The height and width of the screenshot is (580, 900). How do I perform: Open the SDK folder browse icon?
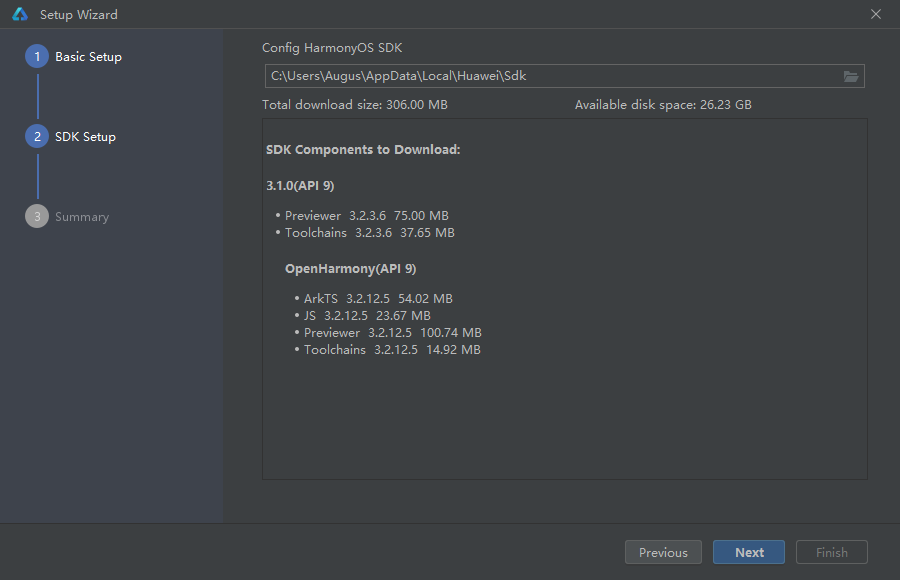(851, 76)
